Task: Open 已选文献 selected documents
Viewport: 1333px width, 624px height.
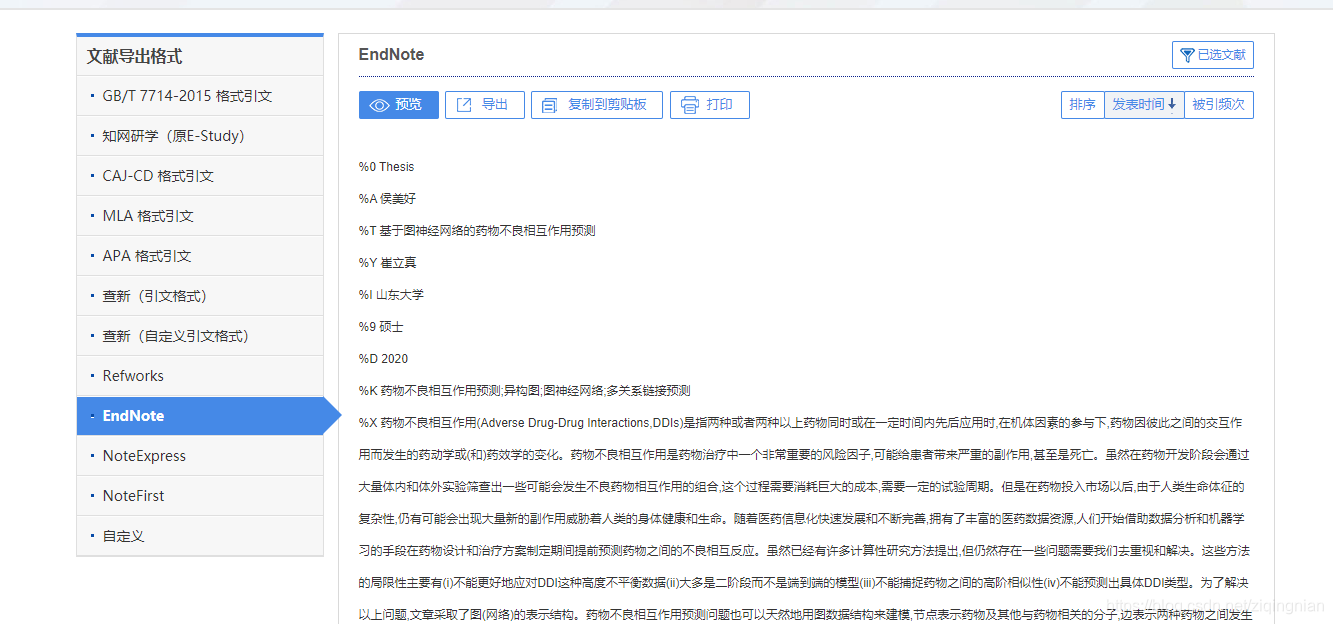Action: pyautogui.click(x=1212, y=55)
